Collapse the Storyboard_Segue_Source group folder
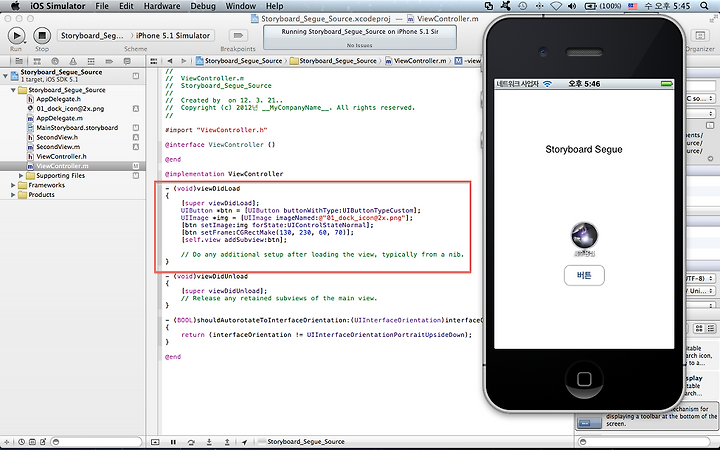 13,90
